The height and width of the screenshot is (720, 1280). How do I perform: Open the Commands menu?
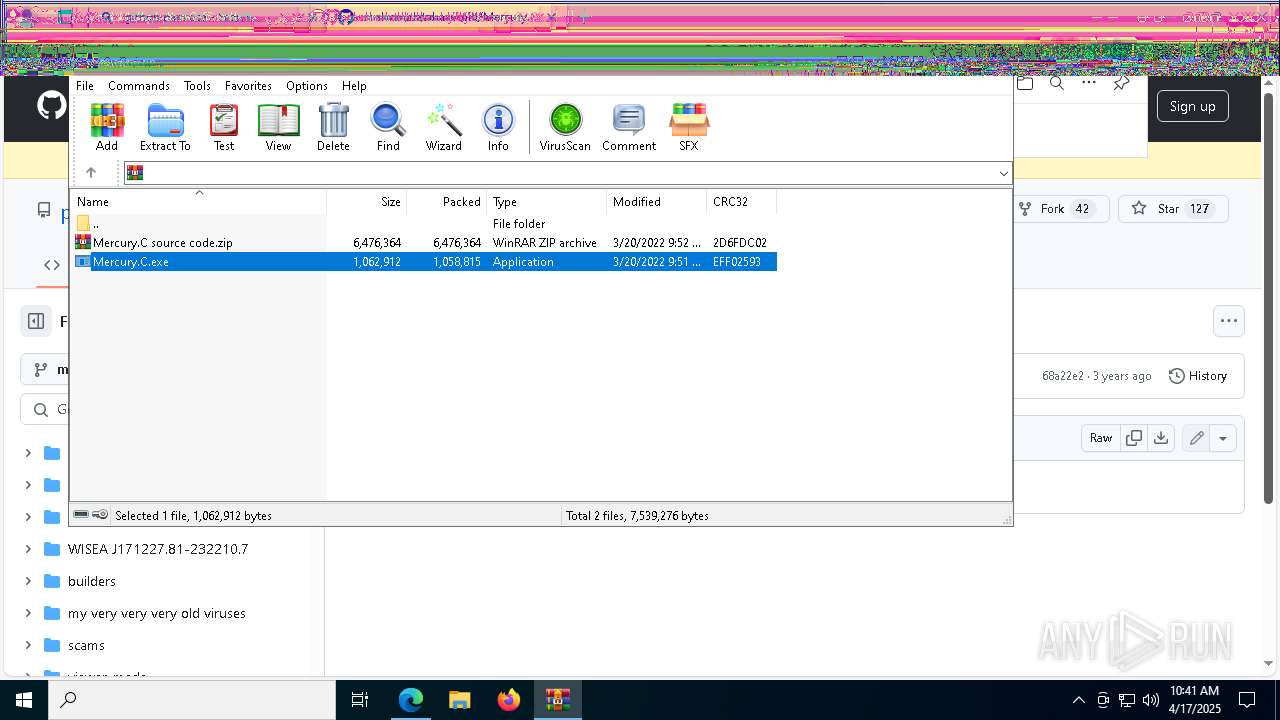tap(139, 86)
